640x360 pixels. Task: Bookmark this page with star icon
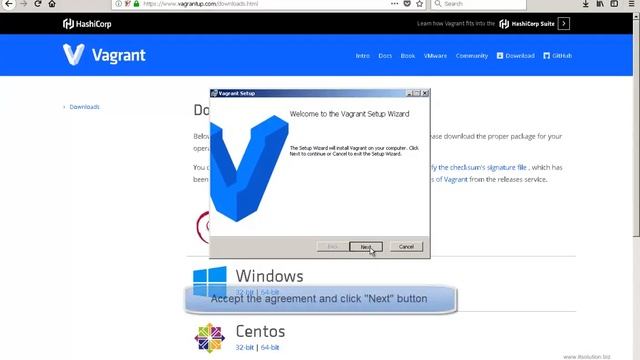click(x=420, y=4)
